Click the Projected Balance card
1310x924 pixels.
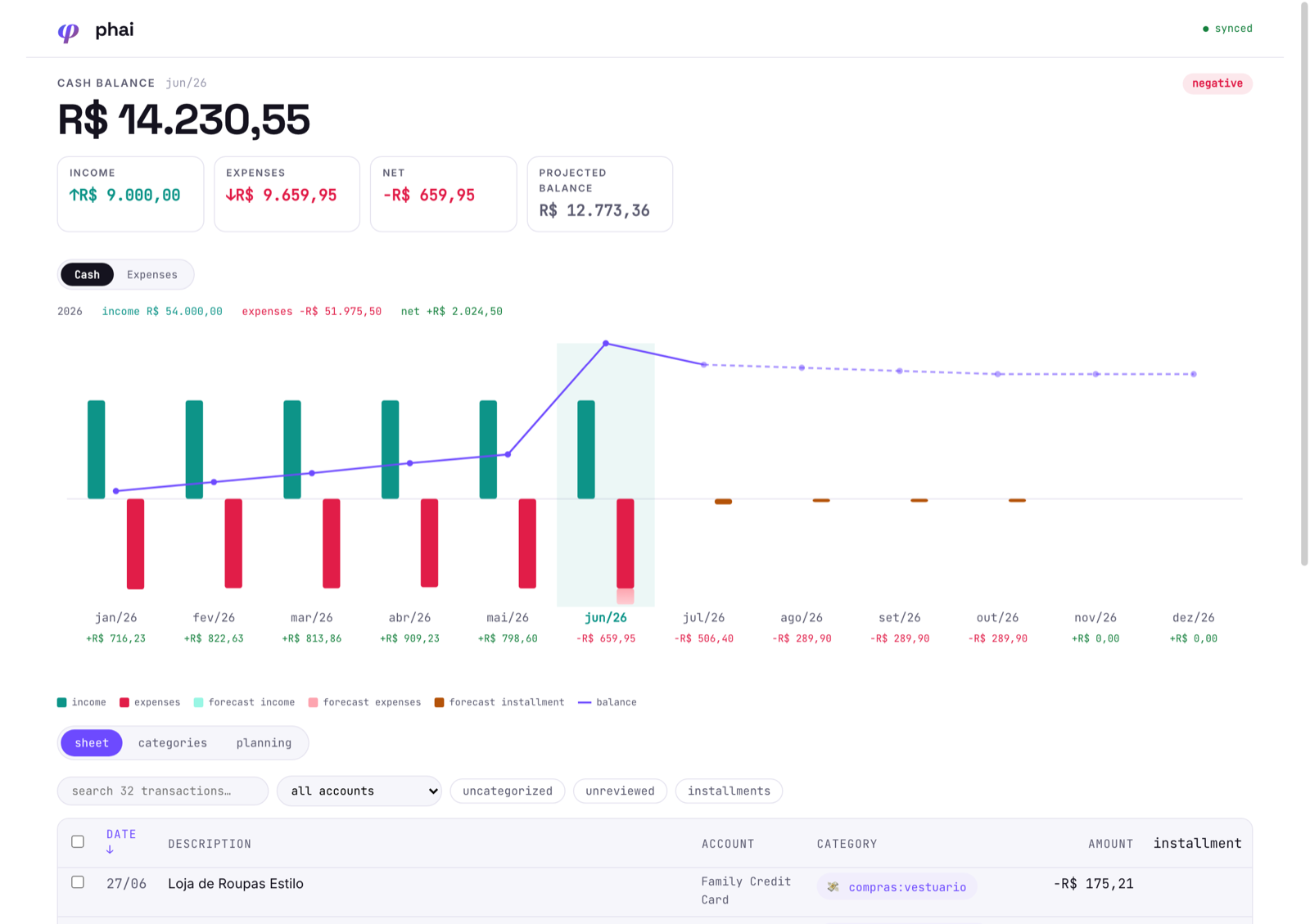[x=599, y=194]
